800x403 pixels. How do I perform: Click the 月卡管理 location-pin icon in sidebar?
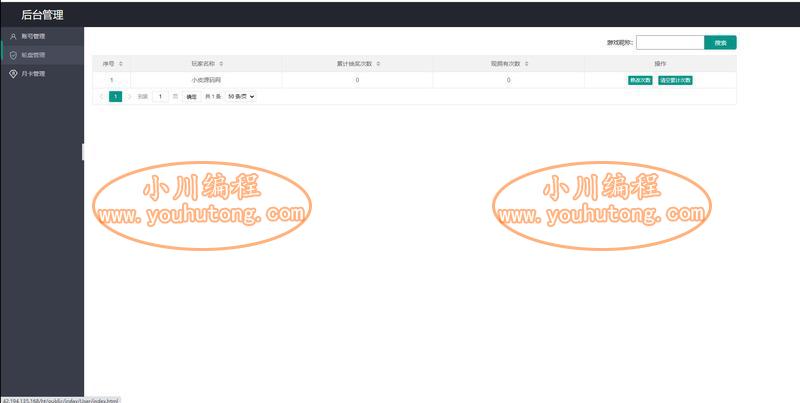(13, 74)
